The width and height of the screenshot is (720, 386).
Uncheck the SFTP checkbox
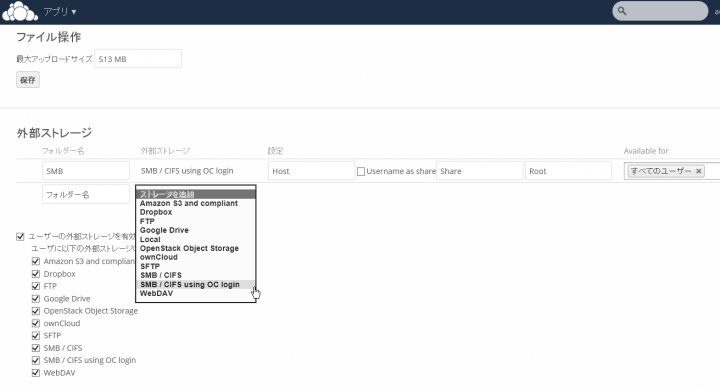click(36, 336)
